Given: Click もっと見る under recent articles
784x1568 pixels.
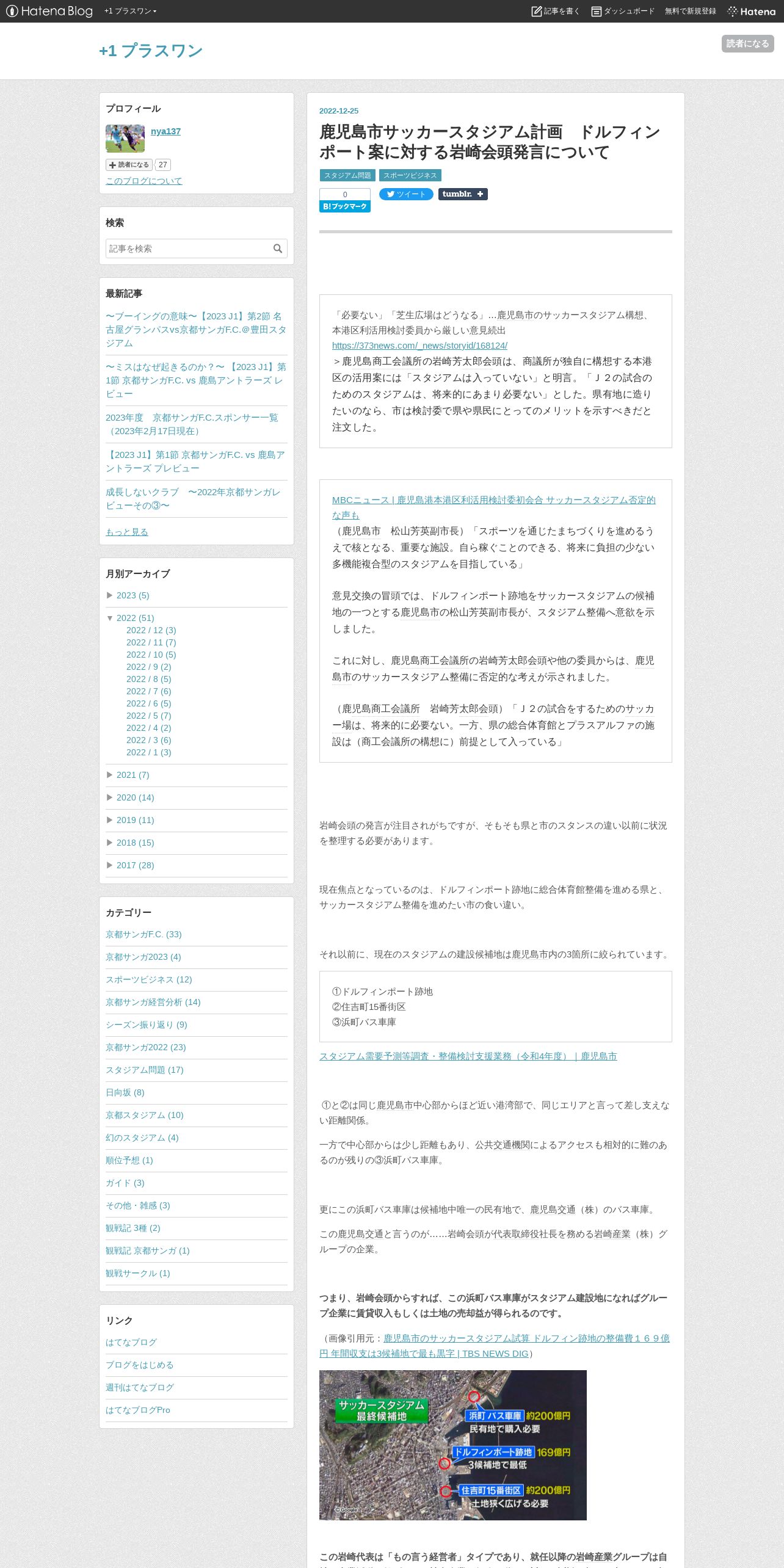Looking at the screenshot, I should pos(127,532).
